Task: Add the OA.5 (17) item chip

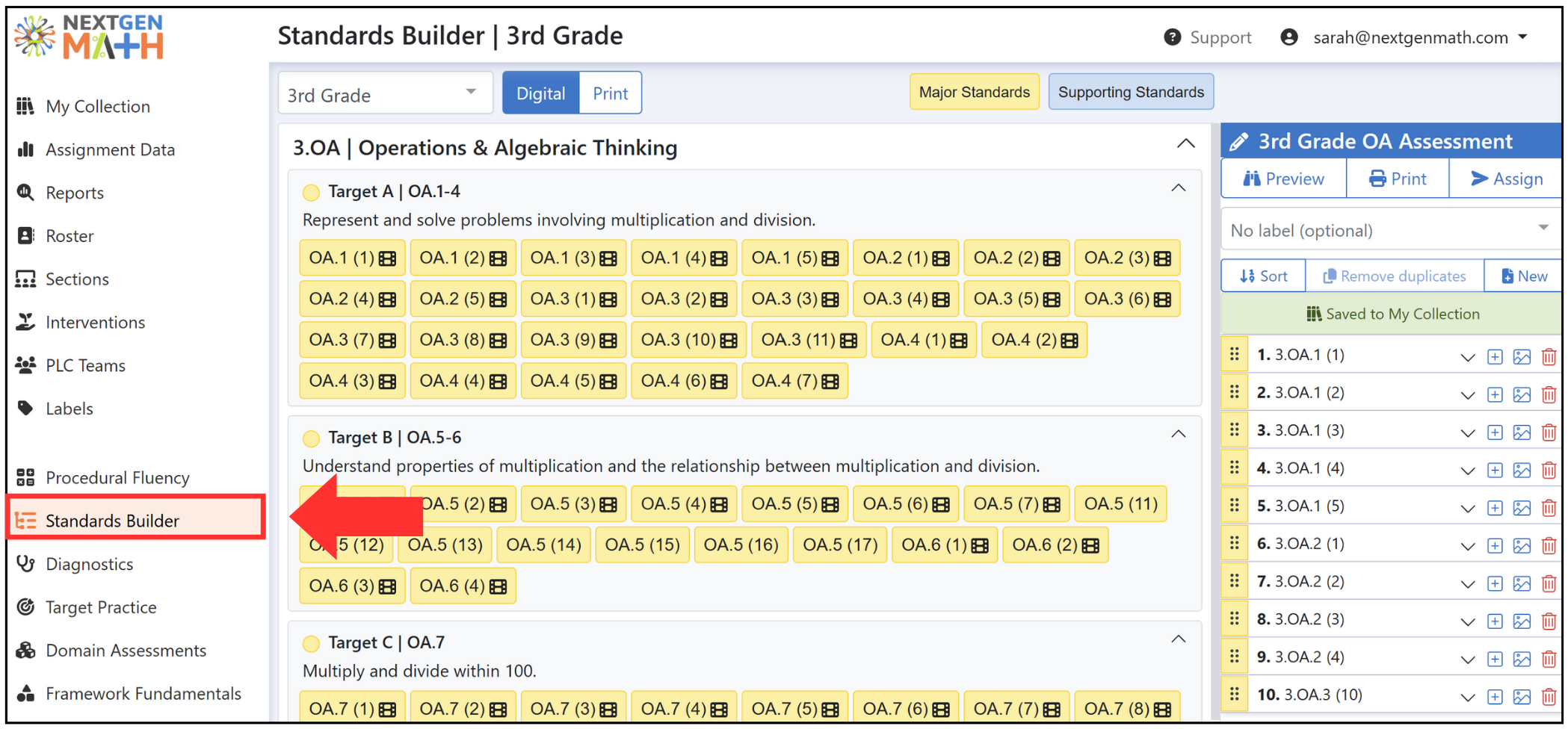Action: tap(840, 545)
